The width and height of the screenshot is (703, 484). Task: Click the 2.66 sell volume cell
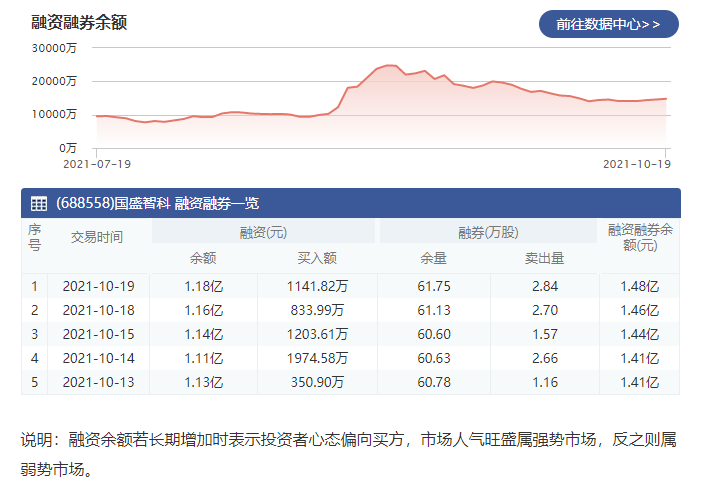pyautogui.click(x=545, y=359)
